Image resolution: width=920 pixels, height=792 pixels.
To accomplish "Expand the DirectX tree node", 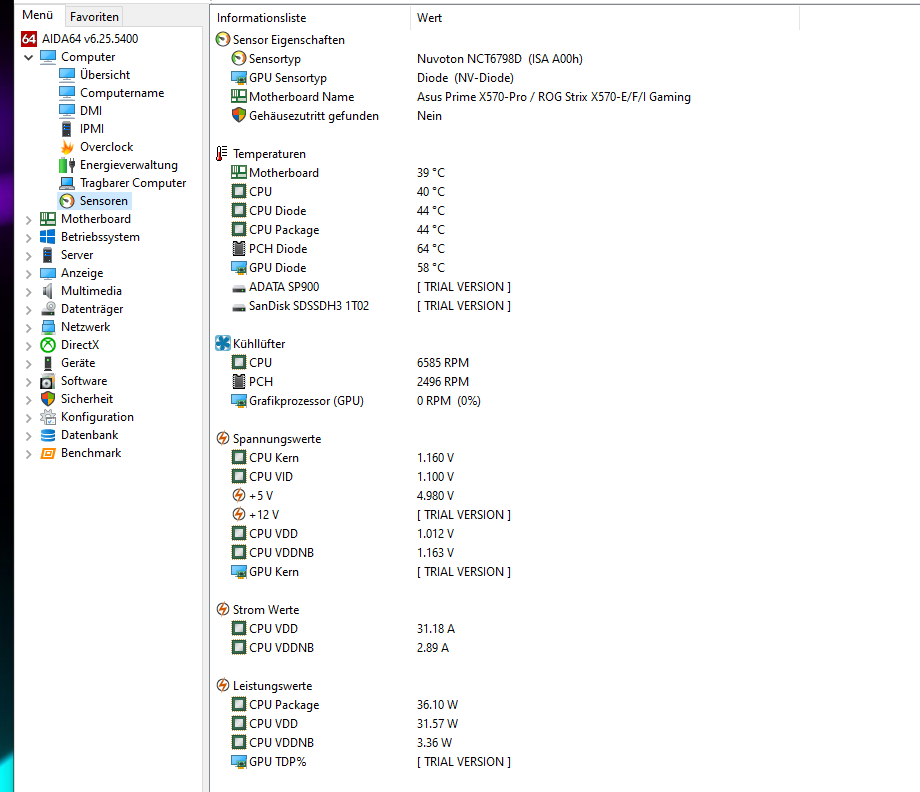I will click(28, 346).
